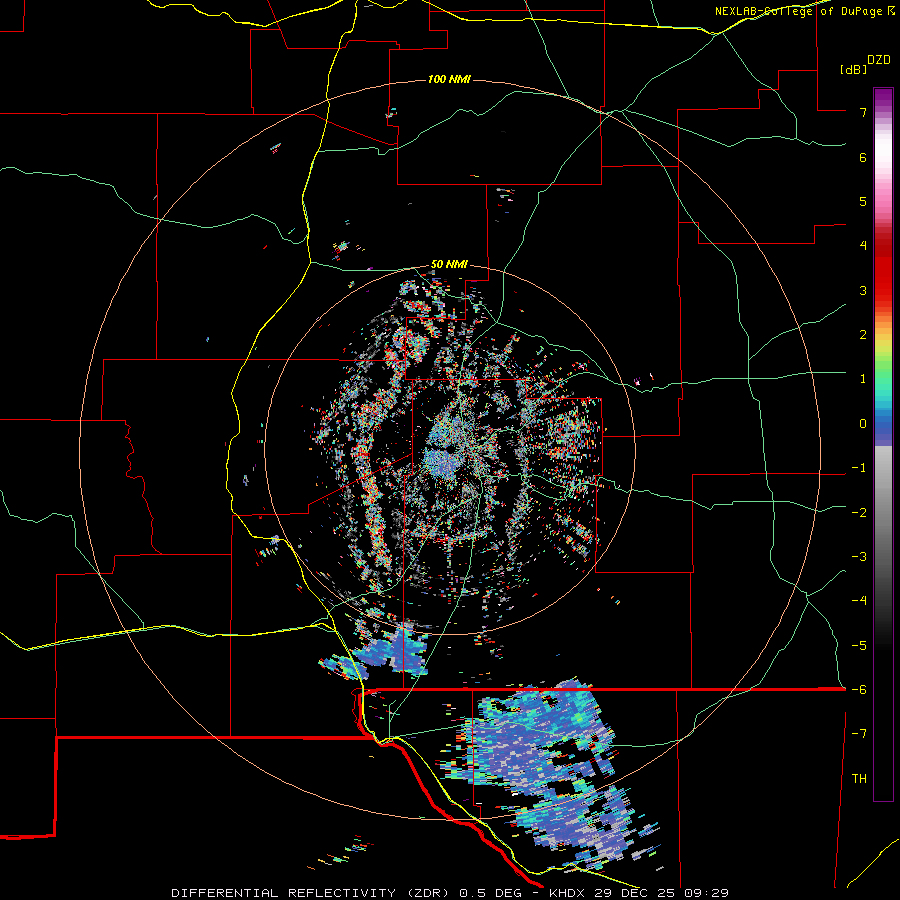Image resolution: width=900 pixels, height=900 pixels.
Task: Click the -1 value on color scale
Action: pyautogui.click(x=859, y=468)
